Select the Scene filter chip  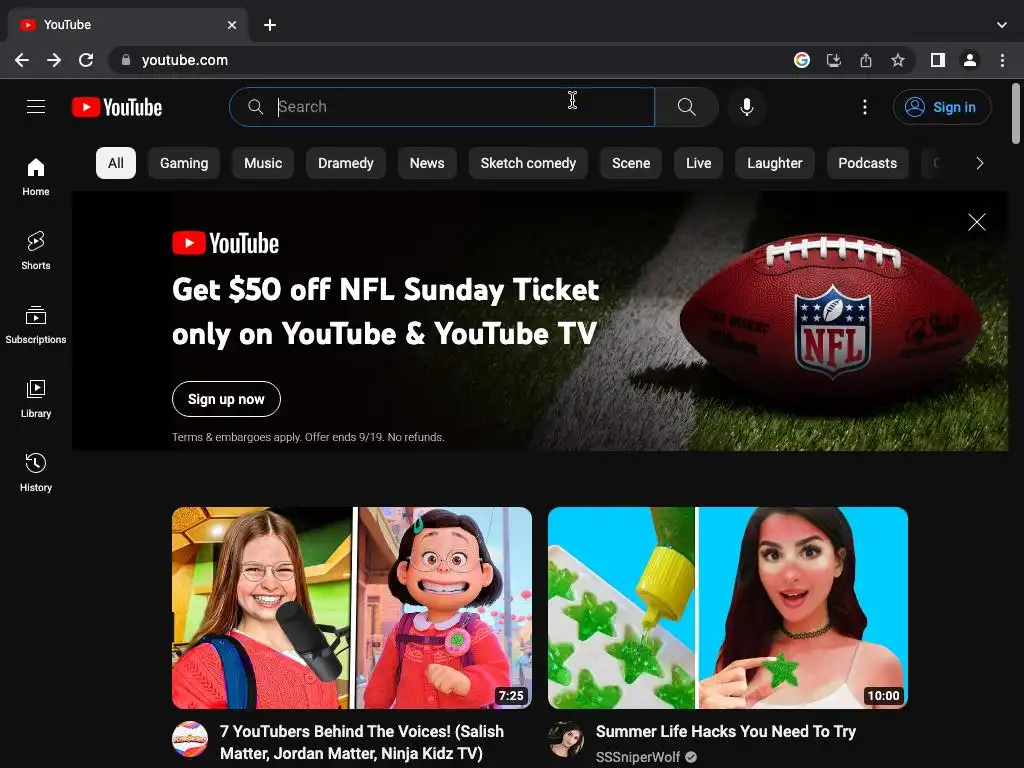631,163
